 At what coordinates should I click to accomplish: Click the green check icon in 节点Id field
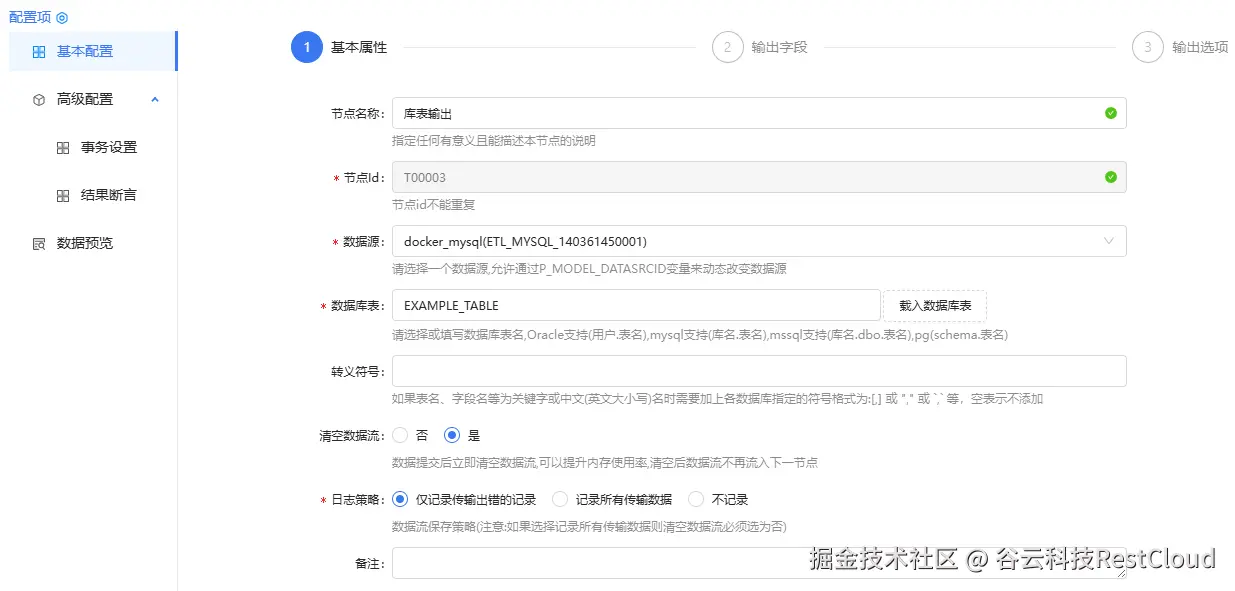click(1110, 177)
